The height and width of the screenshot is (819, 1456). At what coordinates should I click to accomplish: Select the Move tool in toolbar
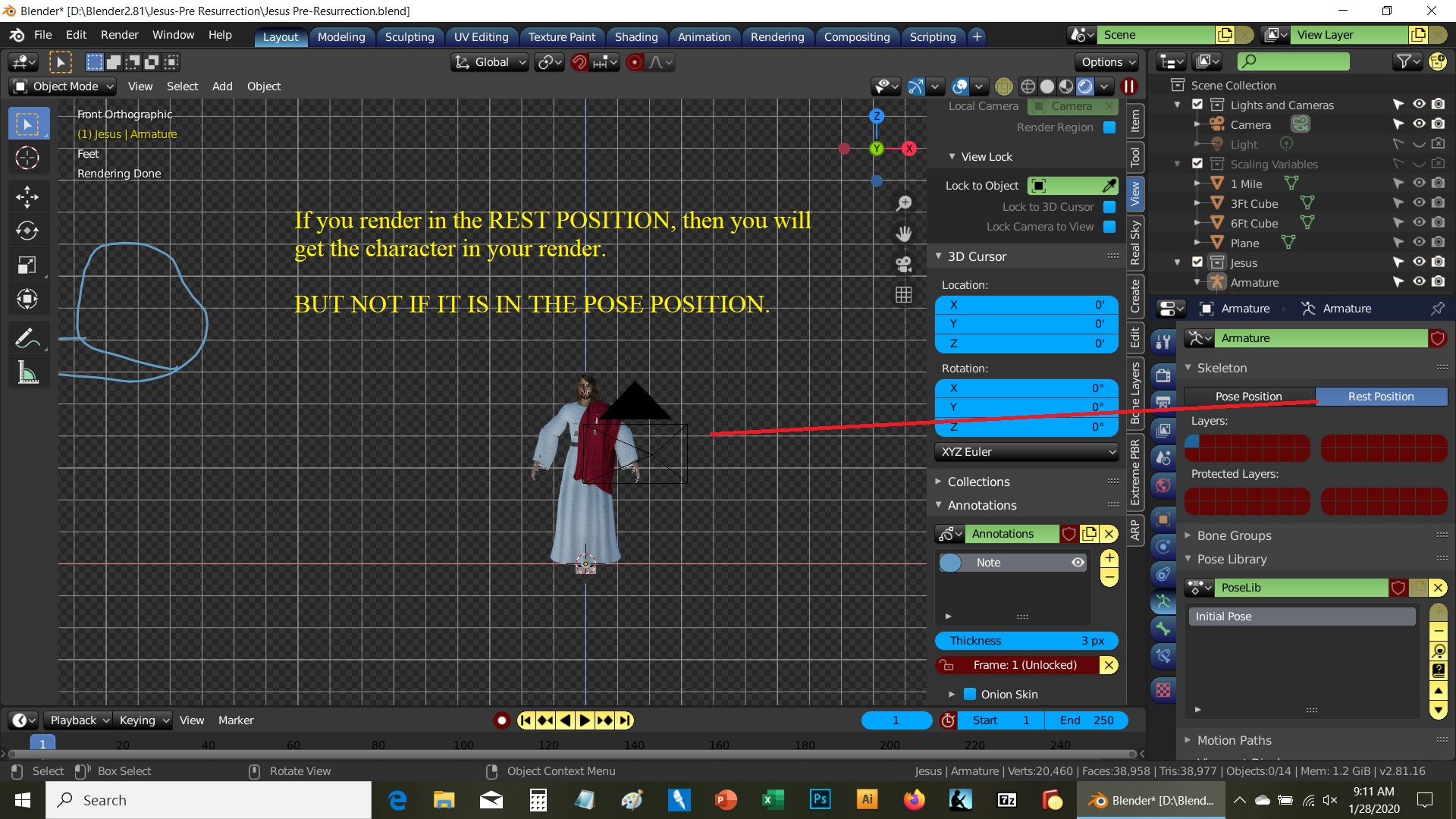pos(27,197)
